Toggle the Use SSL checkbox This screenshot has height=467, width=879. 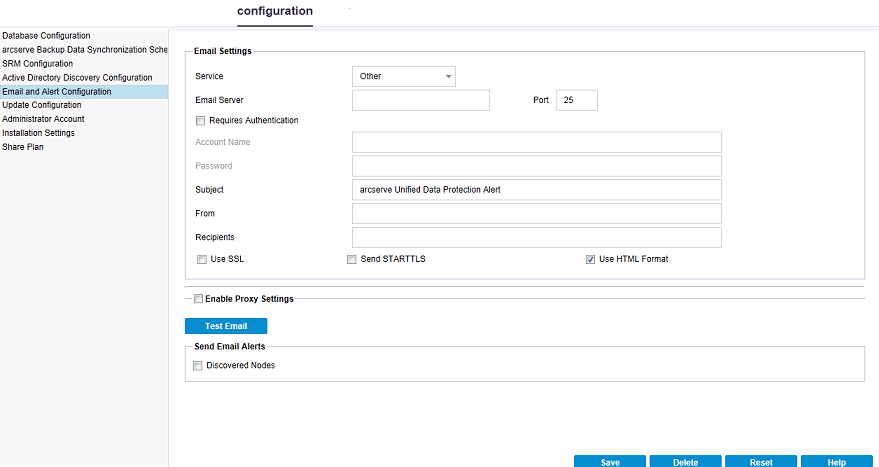click(x=203, y=259)
